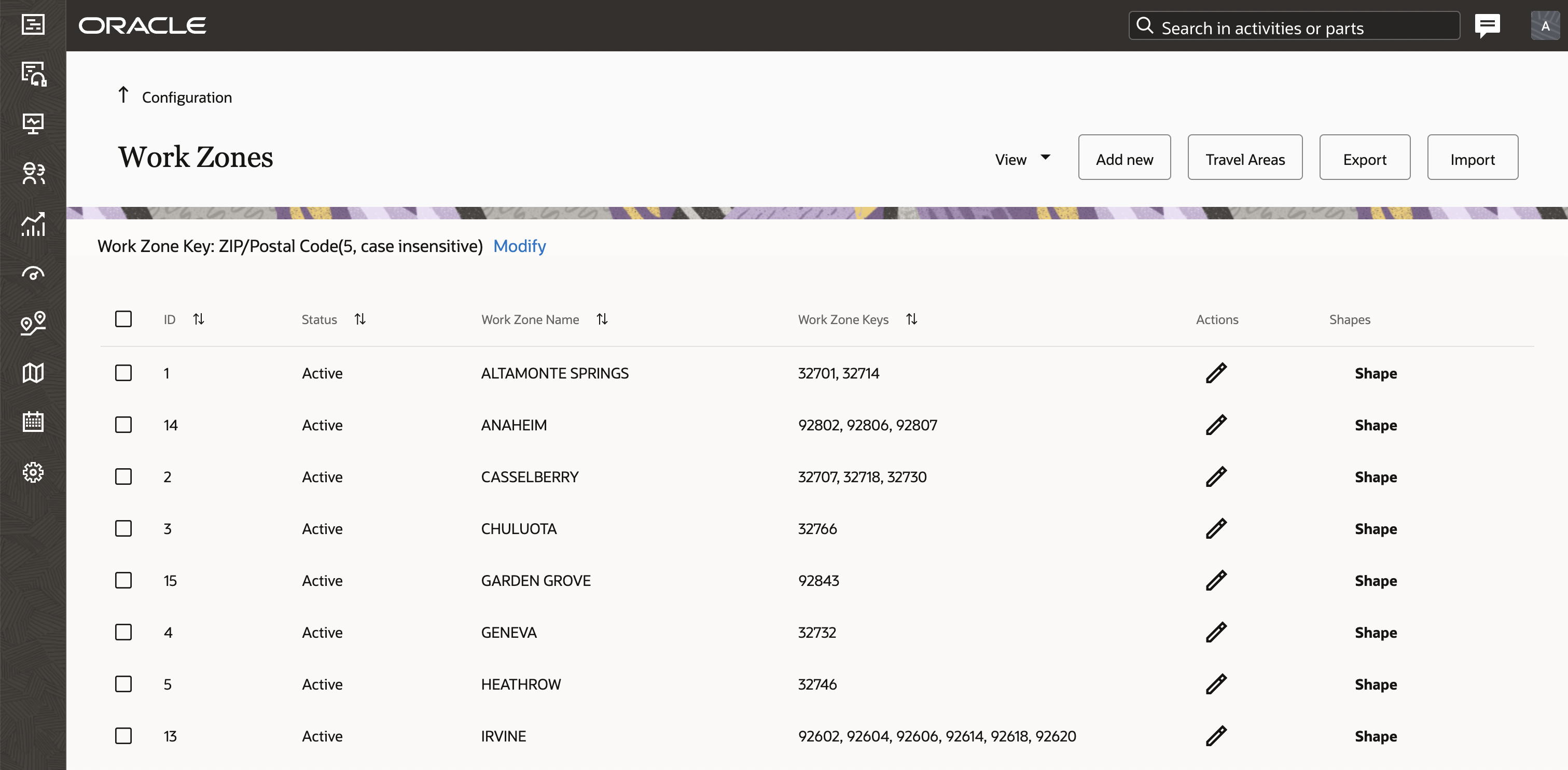This screenshot has width=1568, height=770.
Task: Click pencil edit icon for GENEVA row
Action: coord(1216,633)
